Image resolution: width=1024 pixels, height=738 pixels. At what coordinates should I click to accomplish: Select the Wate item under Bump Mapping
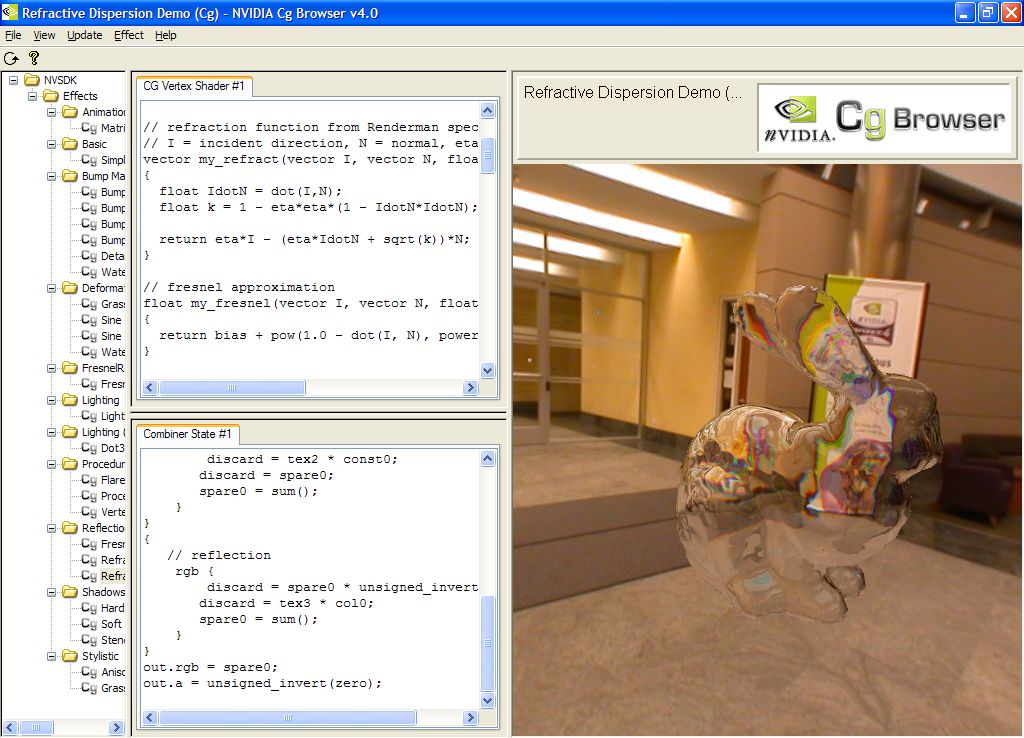[x=112, y=272]
